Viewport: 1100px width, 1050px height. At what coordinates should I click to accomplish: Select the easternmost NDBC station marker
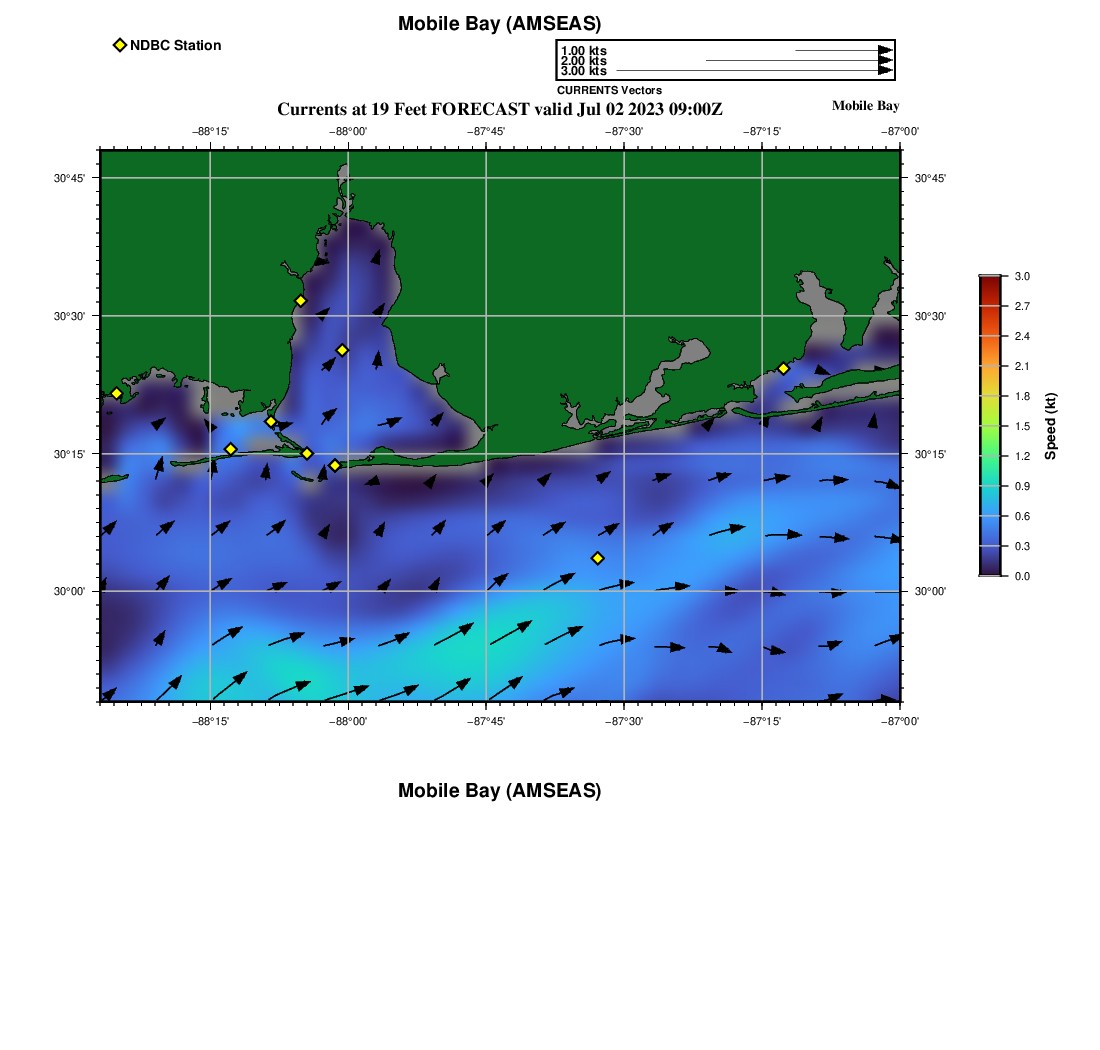[x=783, y=368]
